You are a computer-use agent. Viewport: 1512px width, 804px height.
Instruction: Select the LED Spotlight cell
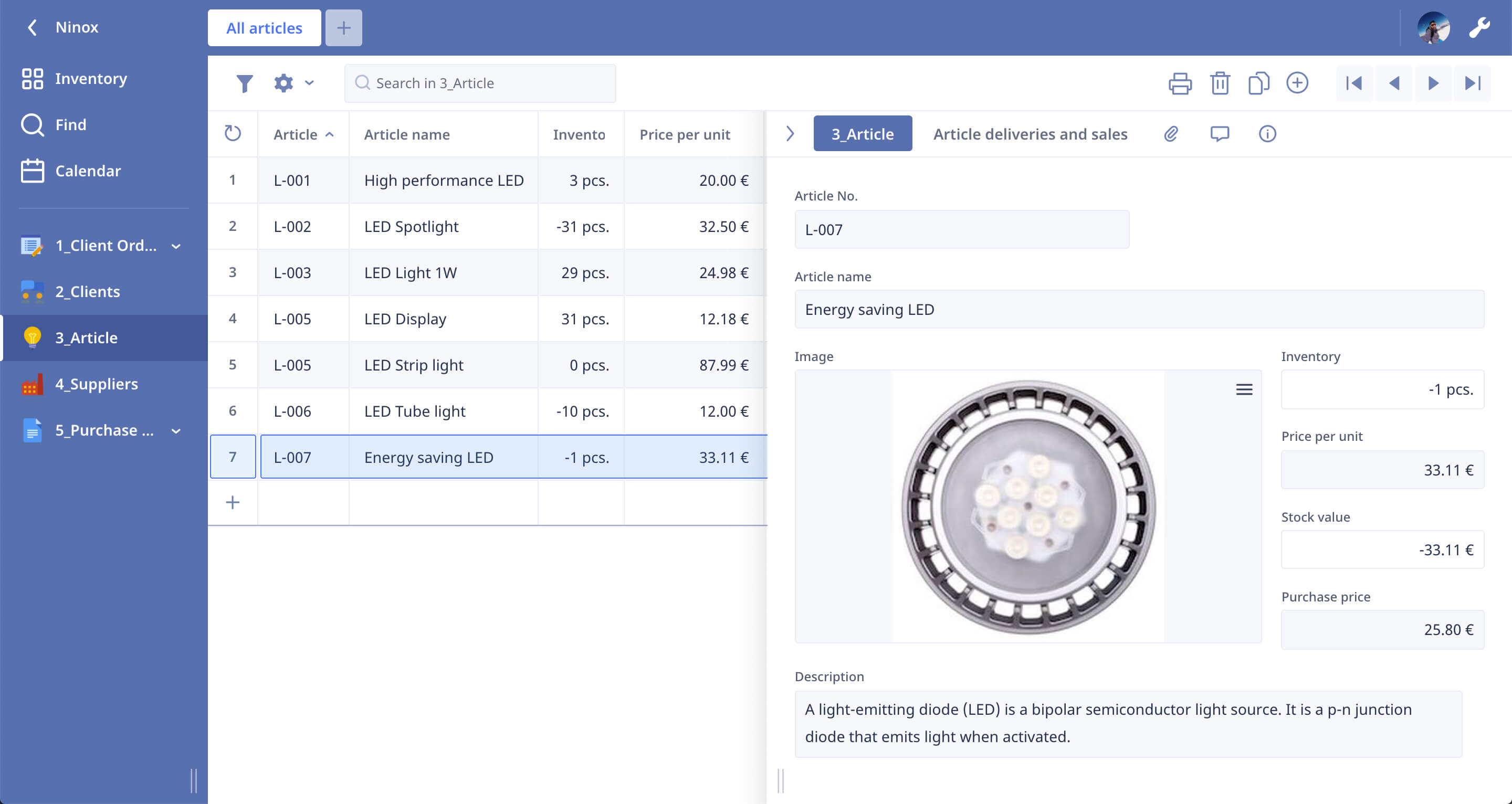(443, 227)
